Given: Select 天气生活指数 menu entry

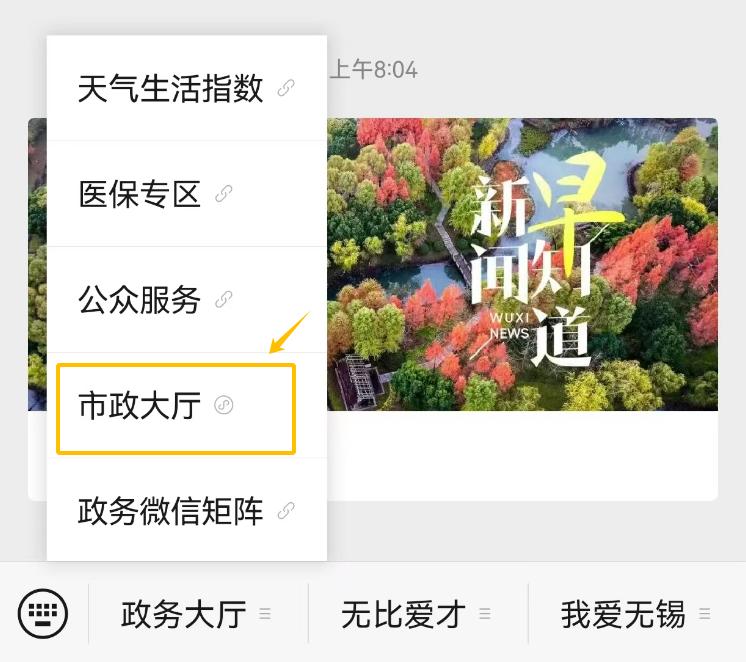Looking at the screenshot, I should point(186,88).
